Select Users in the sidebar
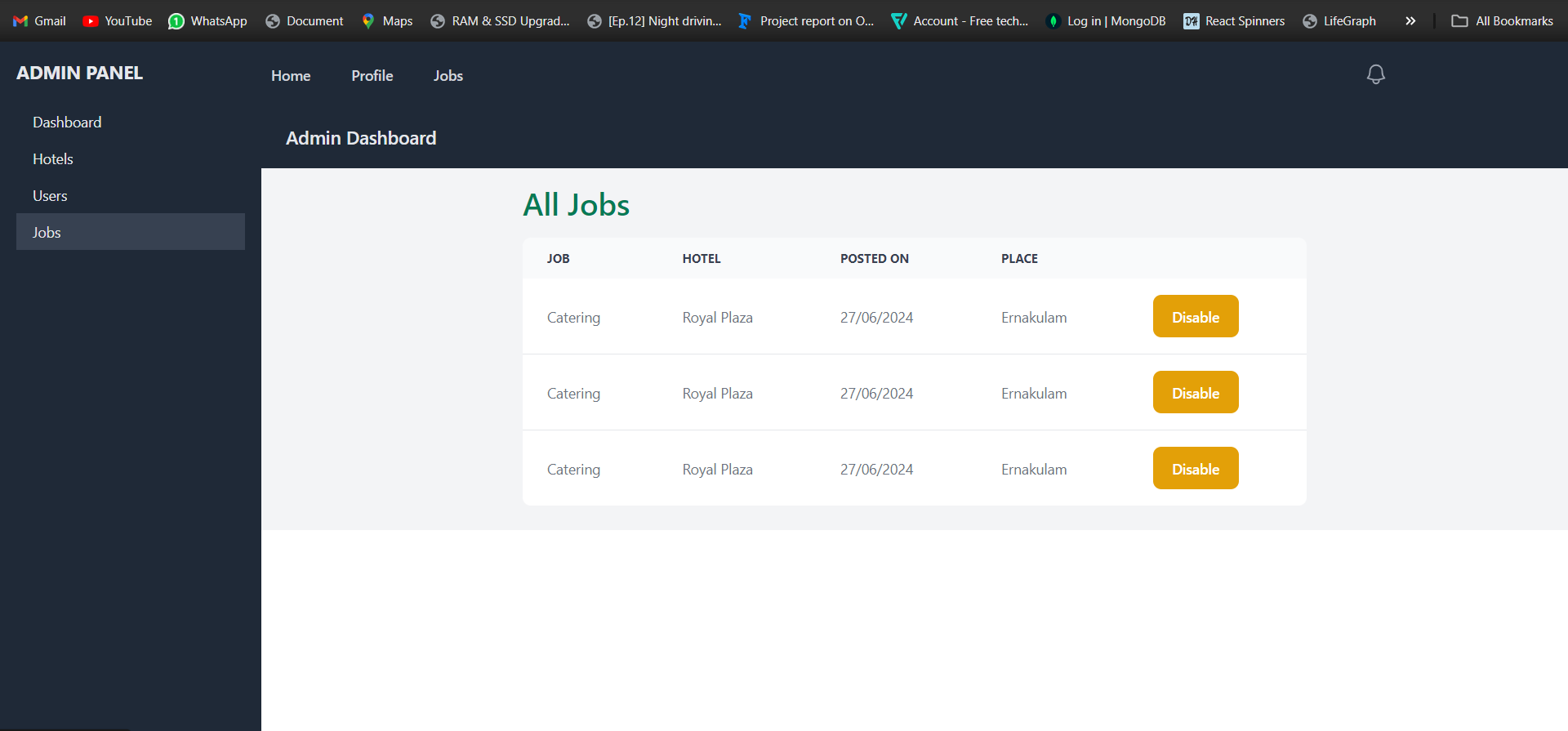Image resolution: width=1568 pixels, height=731 pixels. (x=131, y=196)
